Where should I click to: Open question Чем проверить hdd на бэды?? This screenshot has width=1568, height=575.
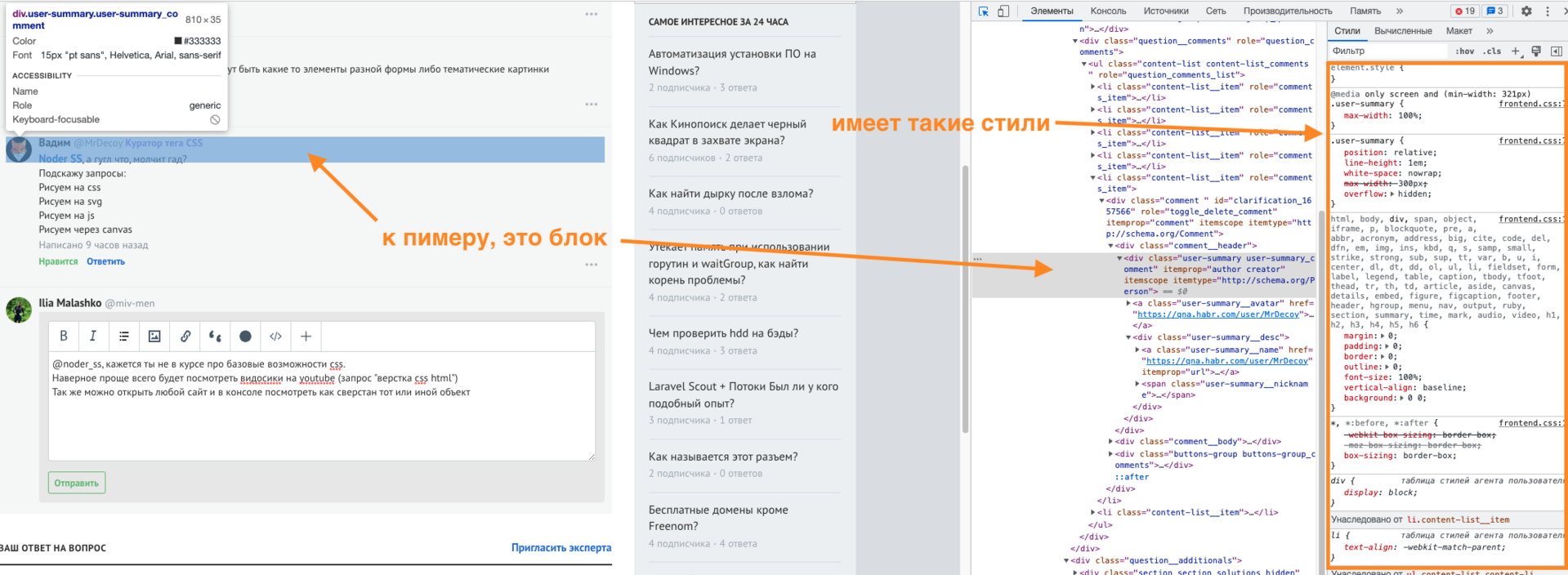pos(723,333)
